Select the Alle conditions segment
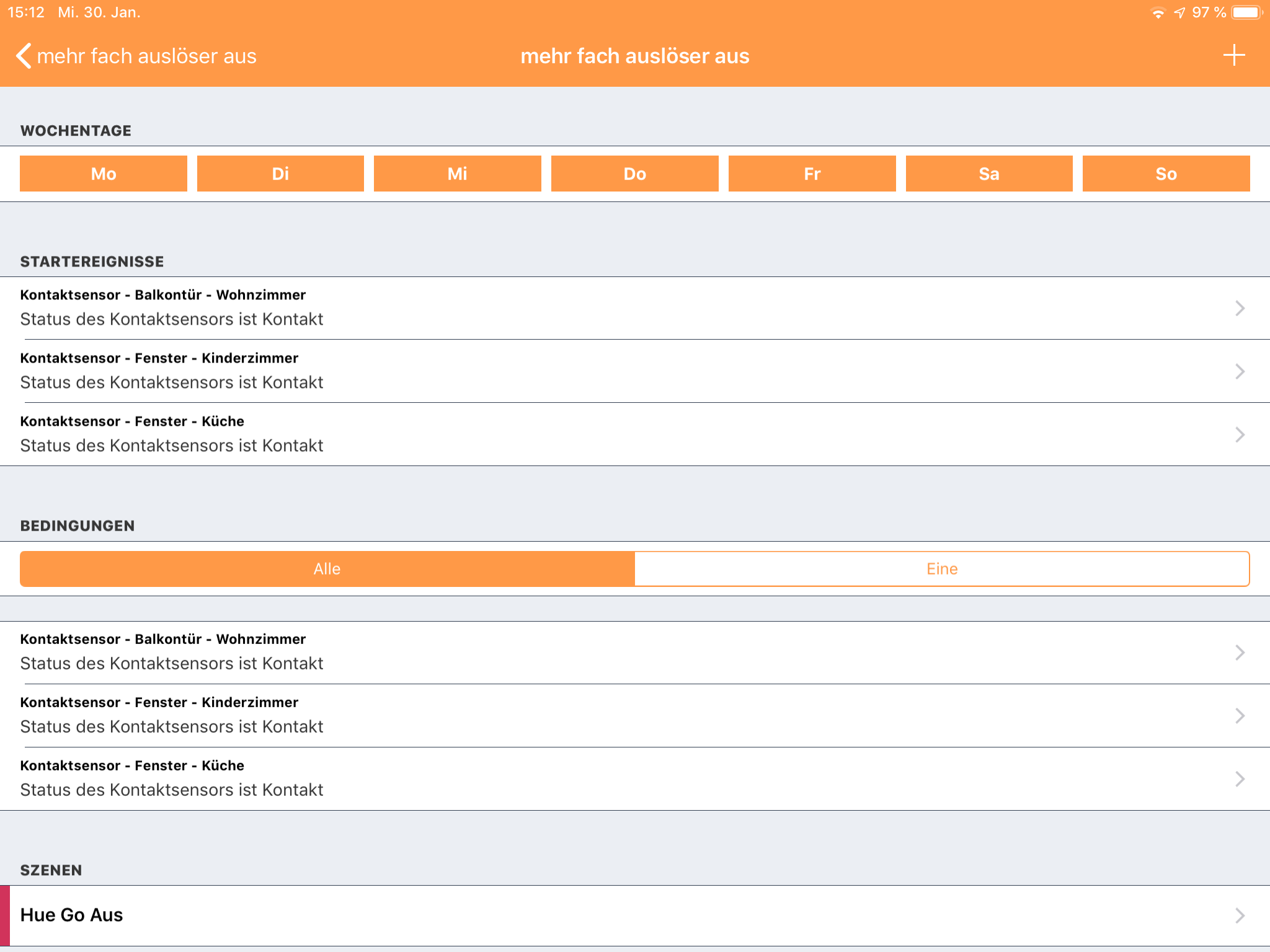 [327, 569]
